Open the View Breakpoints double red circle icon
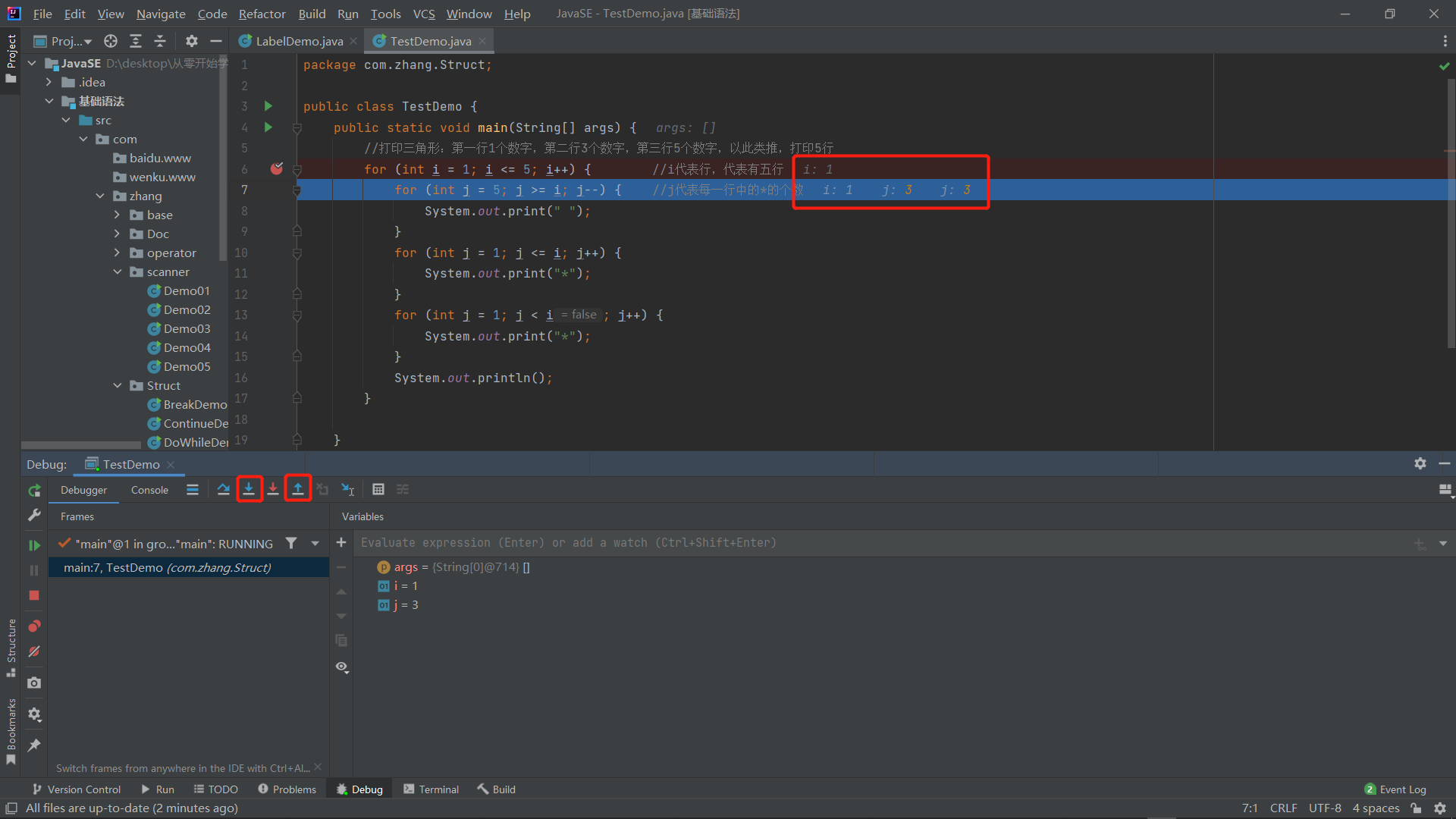Screen dimensions: 1456x819 pyautogui.click(x=34, y=626)
